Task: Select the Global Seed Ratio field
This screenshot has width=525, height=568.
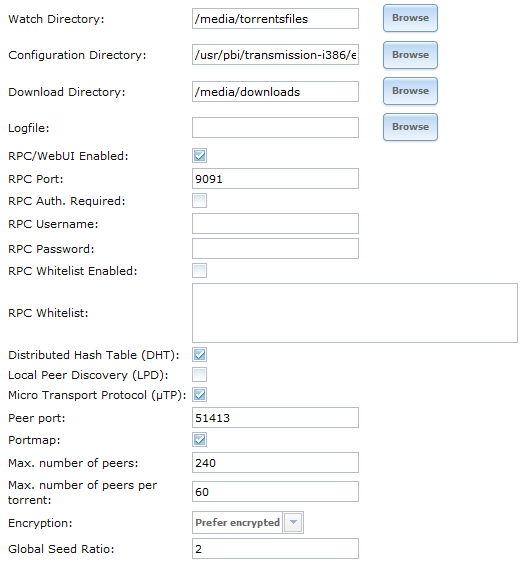Action: coord(275,548)
